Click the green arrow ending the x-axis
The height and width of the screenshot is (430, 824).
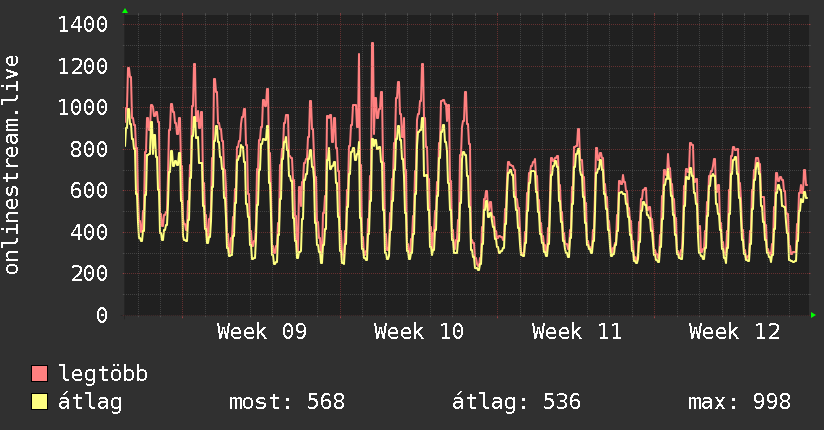(813, 315)
